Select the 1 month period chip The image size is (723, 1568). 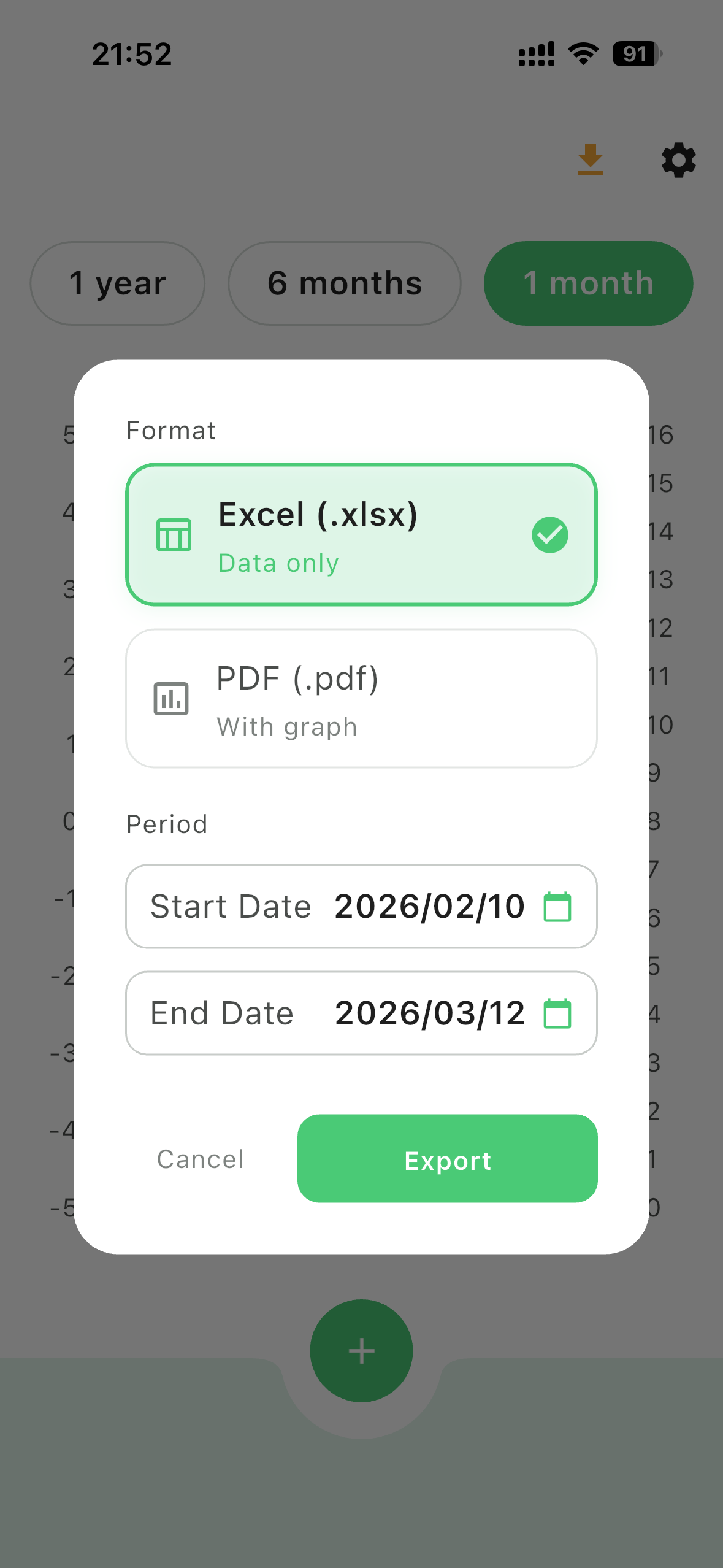[588, 283]
